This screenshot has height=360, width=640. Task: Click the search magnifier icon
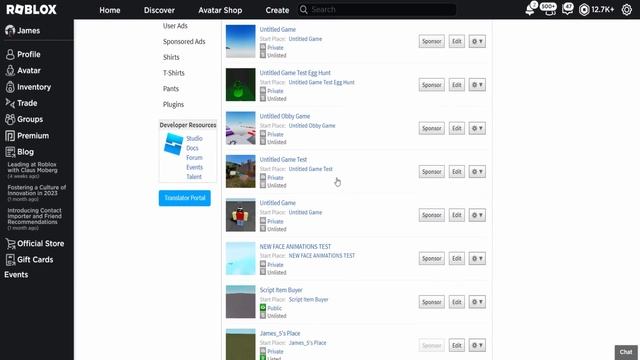pos(303,9)
